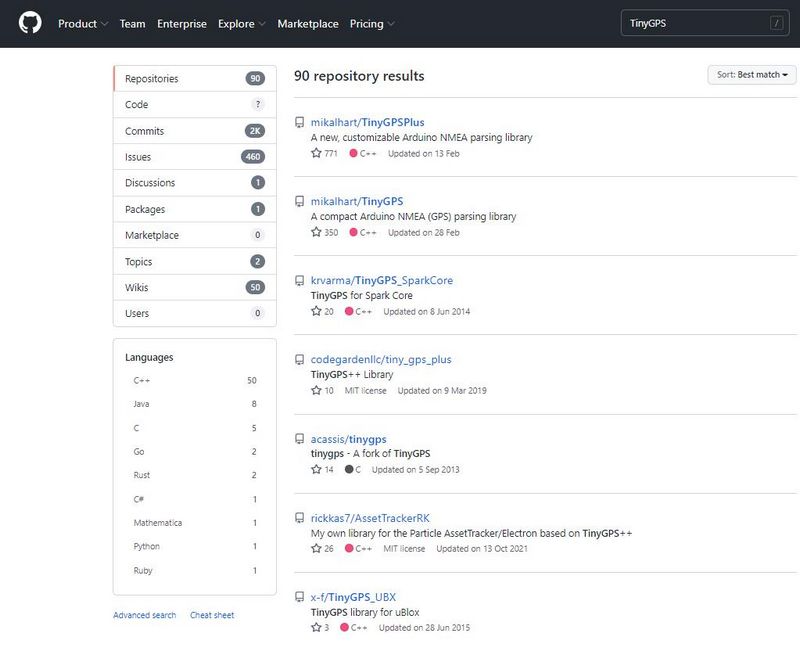Open Advanced search link

144,615
